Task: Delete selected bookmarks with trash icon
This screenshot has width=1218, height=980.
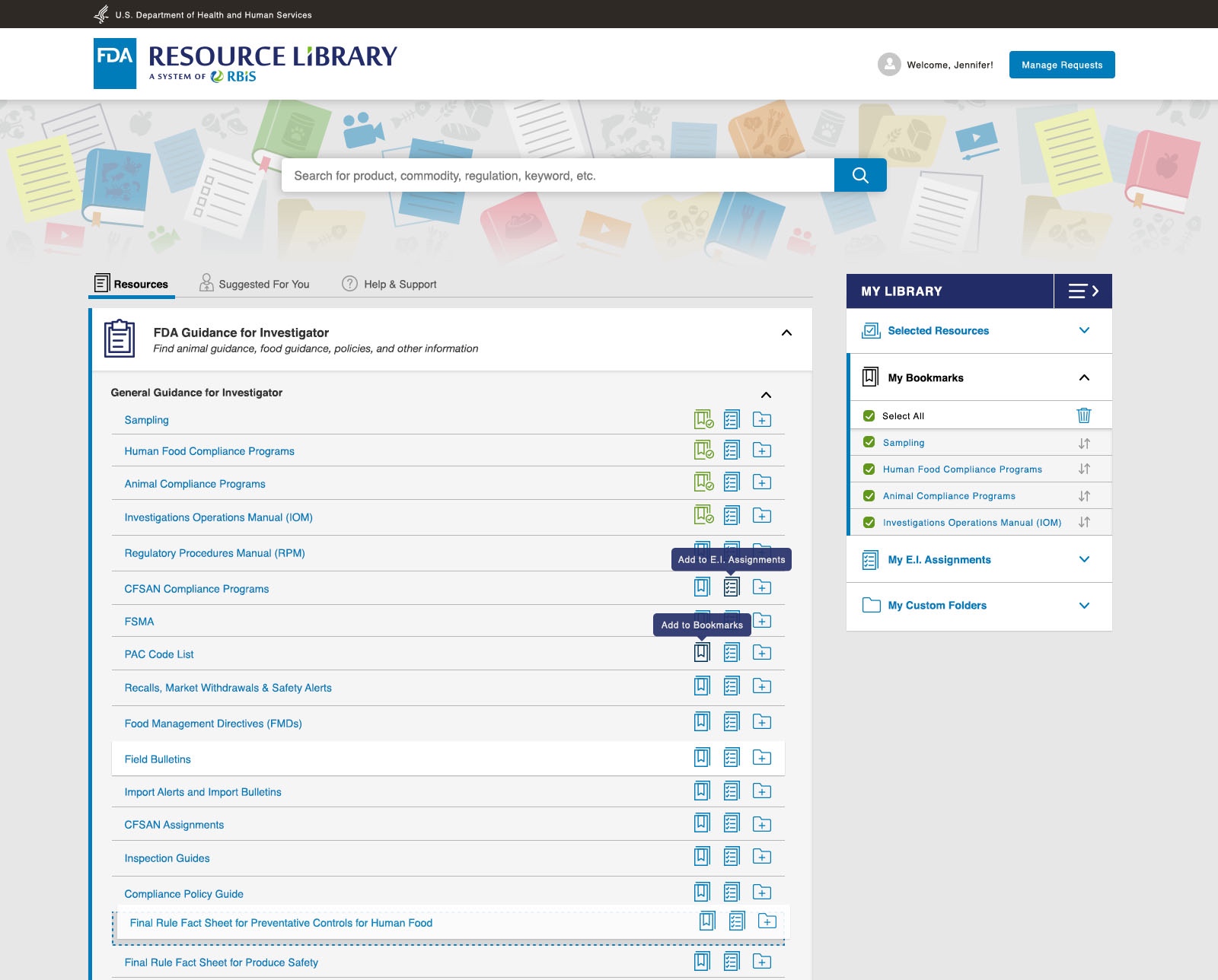Action: 1084,415
